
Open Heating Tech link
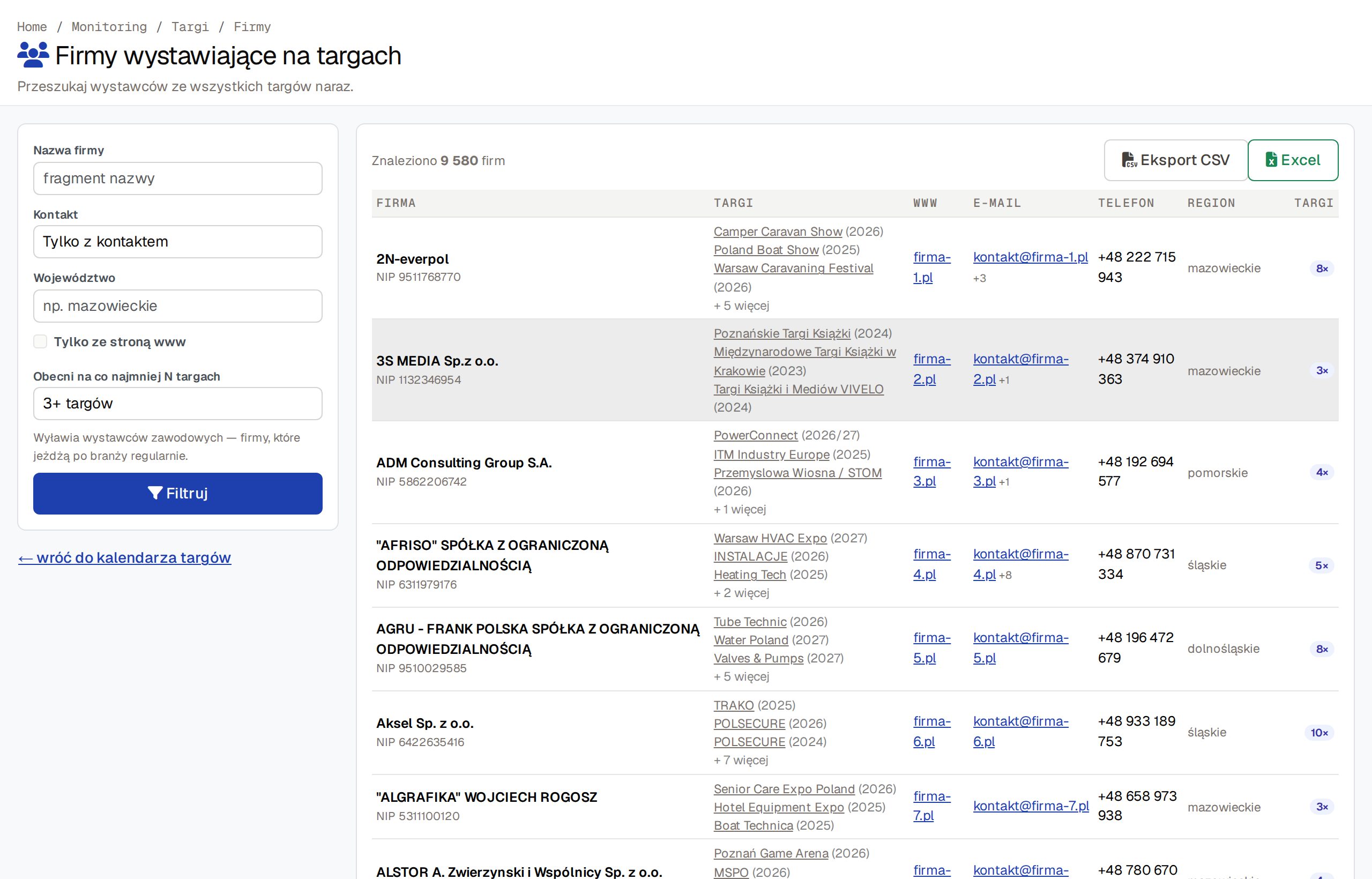tap(750, 575)
